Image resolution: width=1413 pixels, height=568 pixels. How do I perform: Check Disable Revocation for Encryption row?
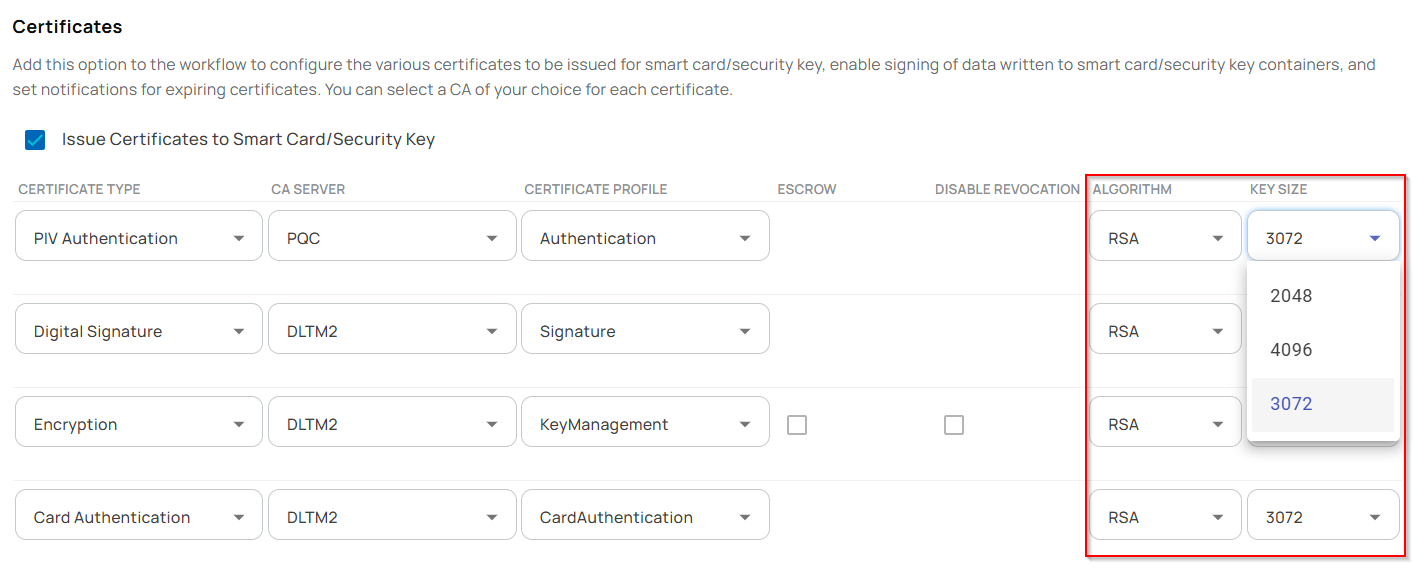[x=954, y=425]
